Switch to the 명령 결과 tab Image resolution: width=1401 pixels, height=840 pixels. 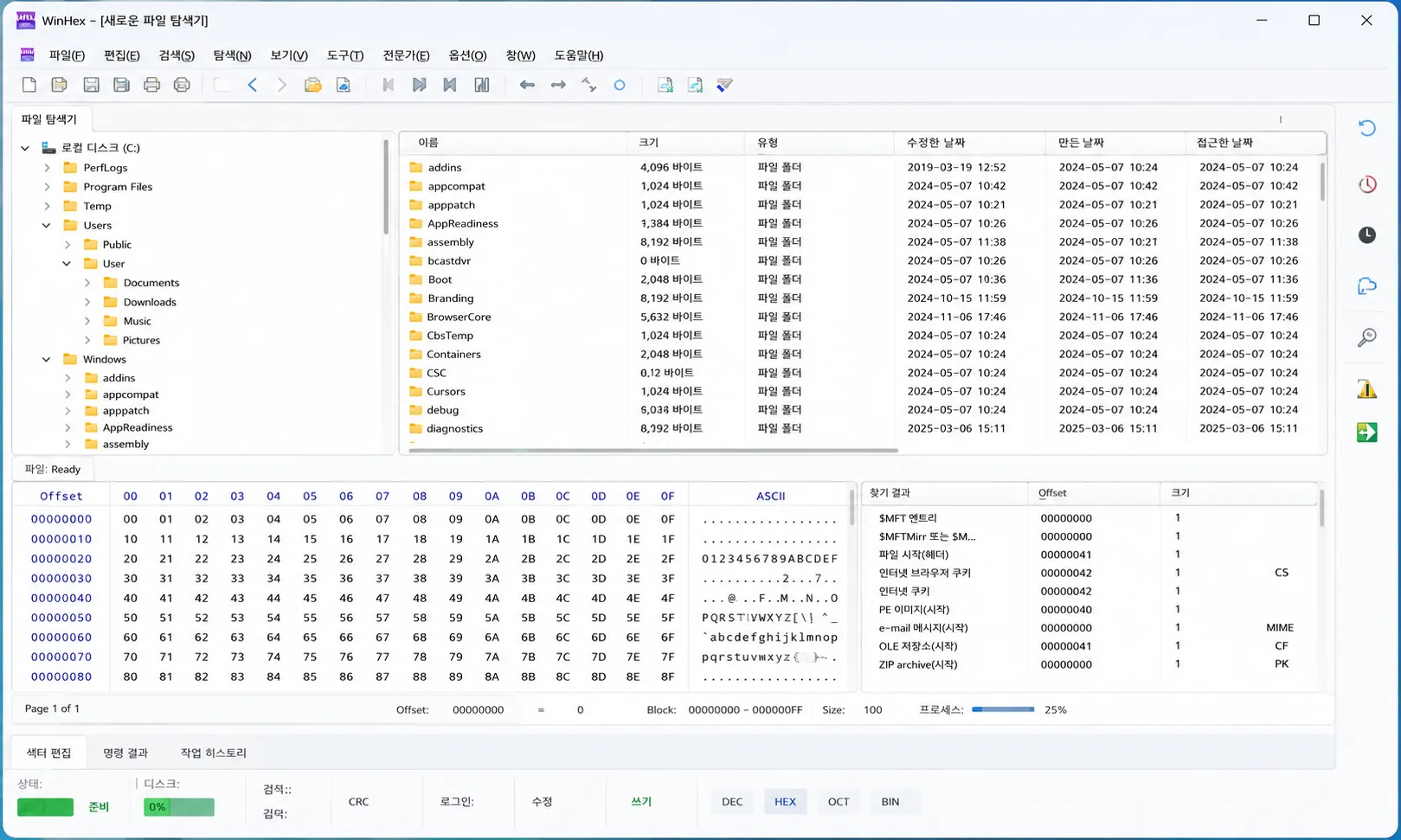point(125,753)
